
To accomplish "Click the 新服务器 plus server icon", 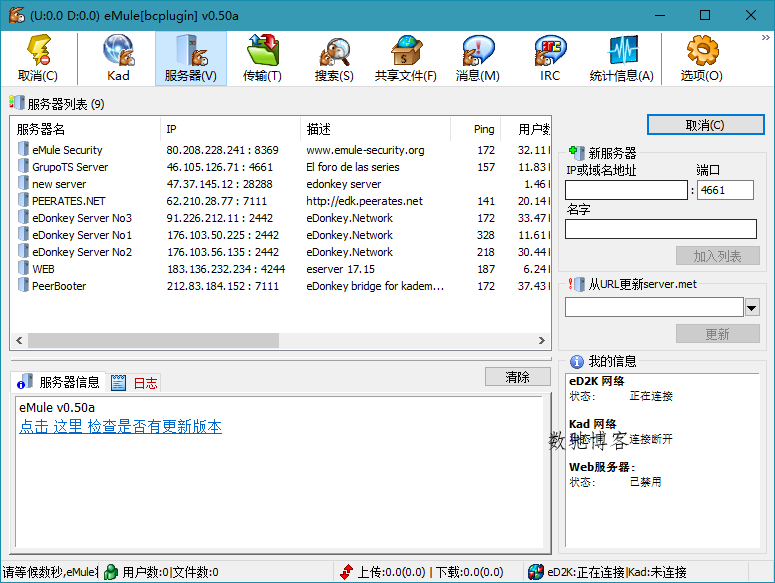I will pos(577,152).
